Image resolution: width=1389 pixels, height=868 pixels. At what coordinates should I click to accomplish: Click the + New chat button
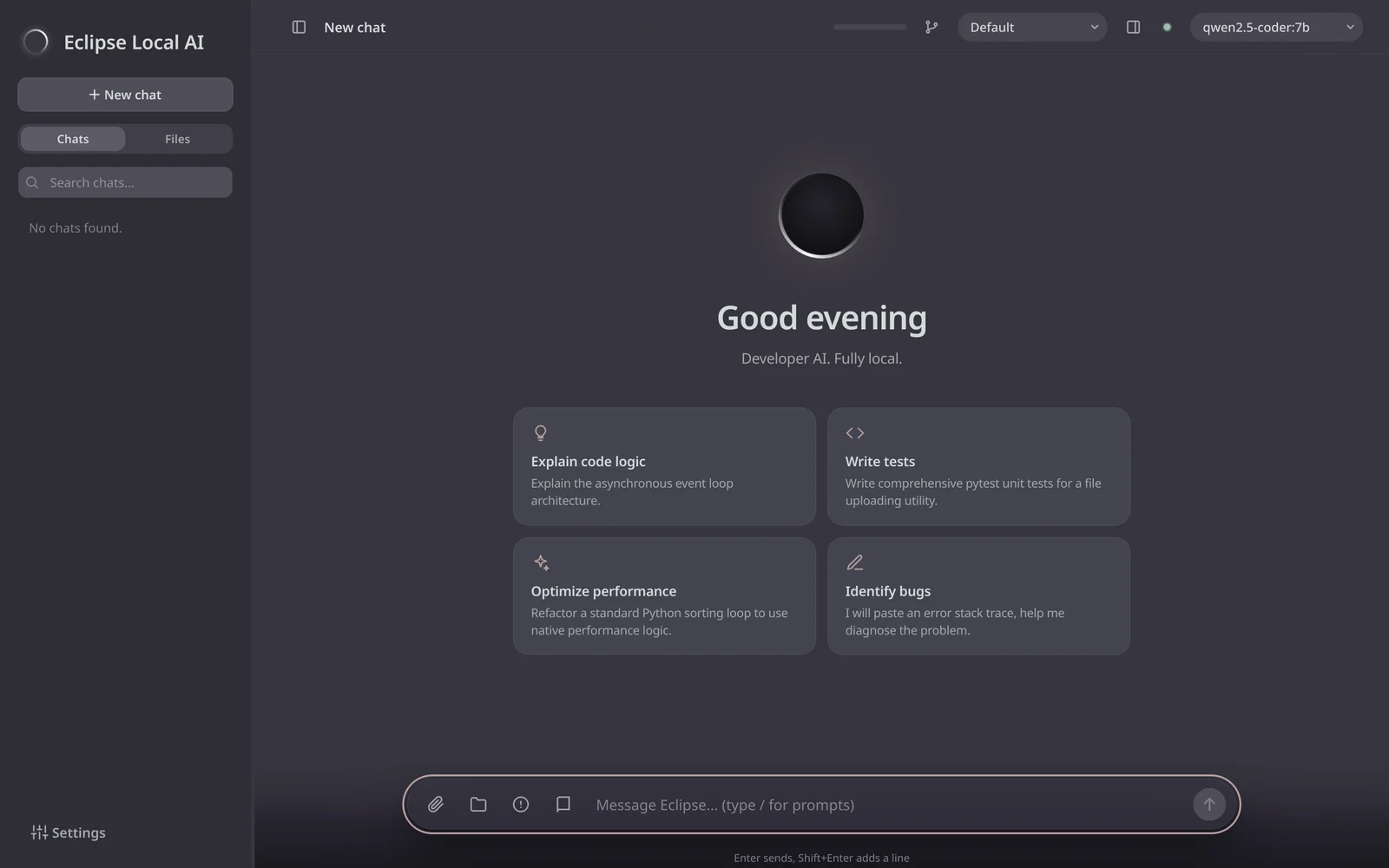(x=125, y=95)
